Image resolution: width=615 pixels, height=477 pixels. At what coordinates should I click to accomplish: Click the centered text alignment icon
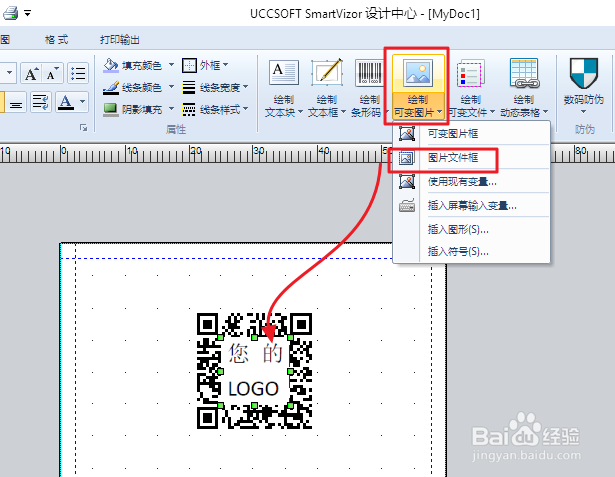(16, 103)
